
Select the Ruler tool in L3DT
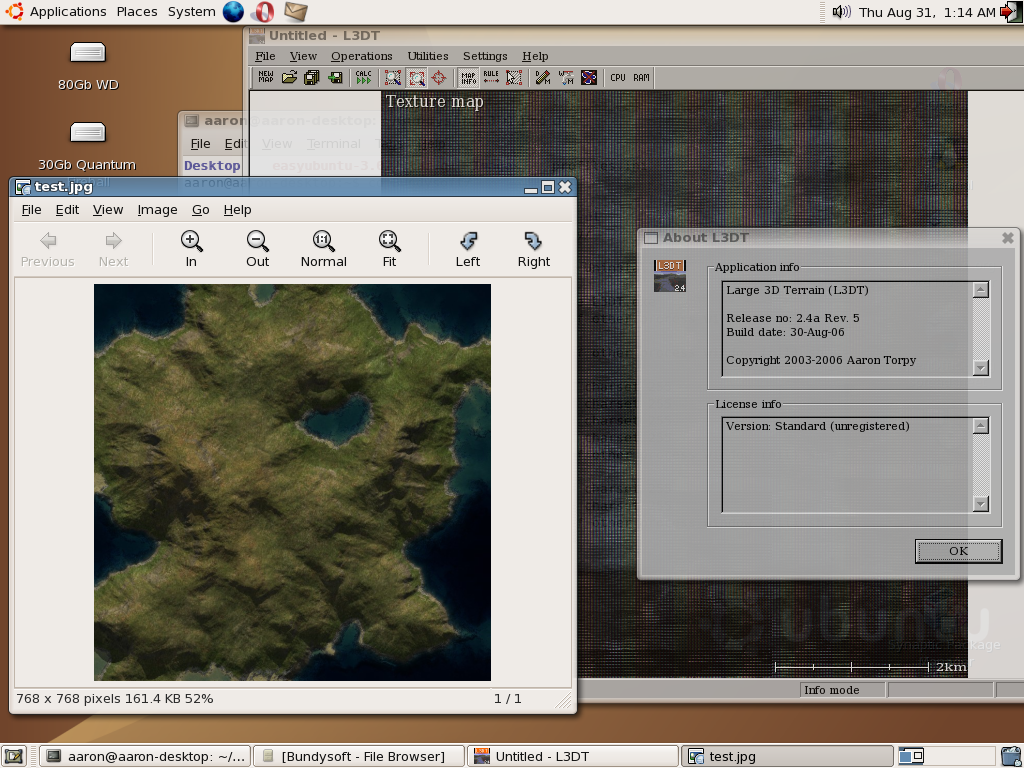click(x=491, y=77)
